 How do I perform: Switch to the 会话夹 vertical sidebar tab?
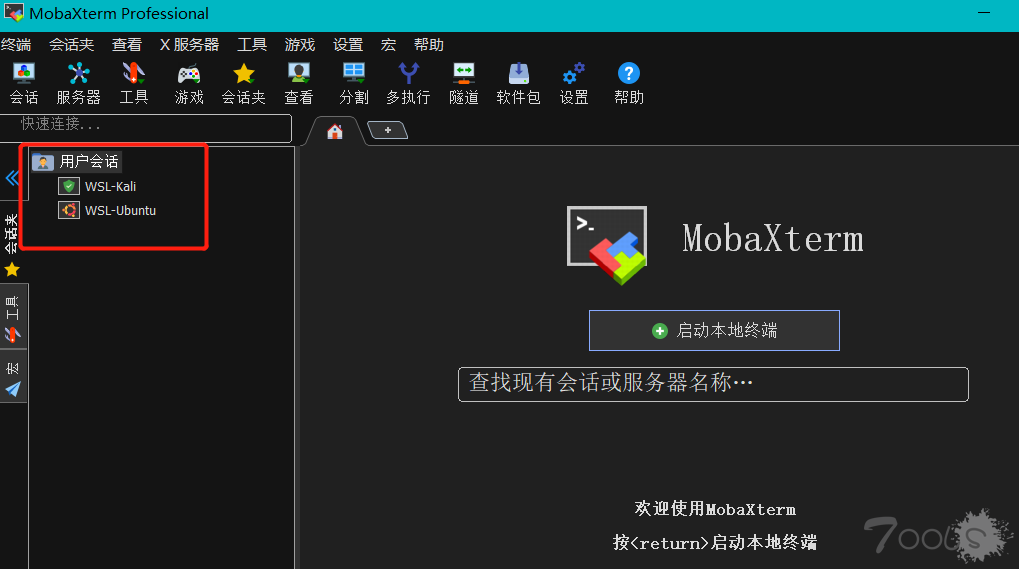[x=12, y=244]
